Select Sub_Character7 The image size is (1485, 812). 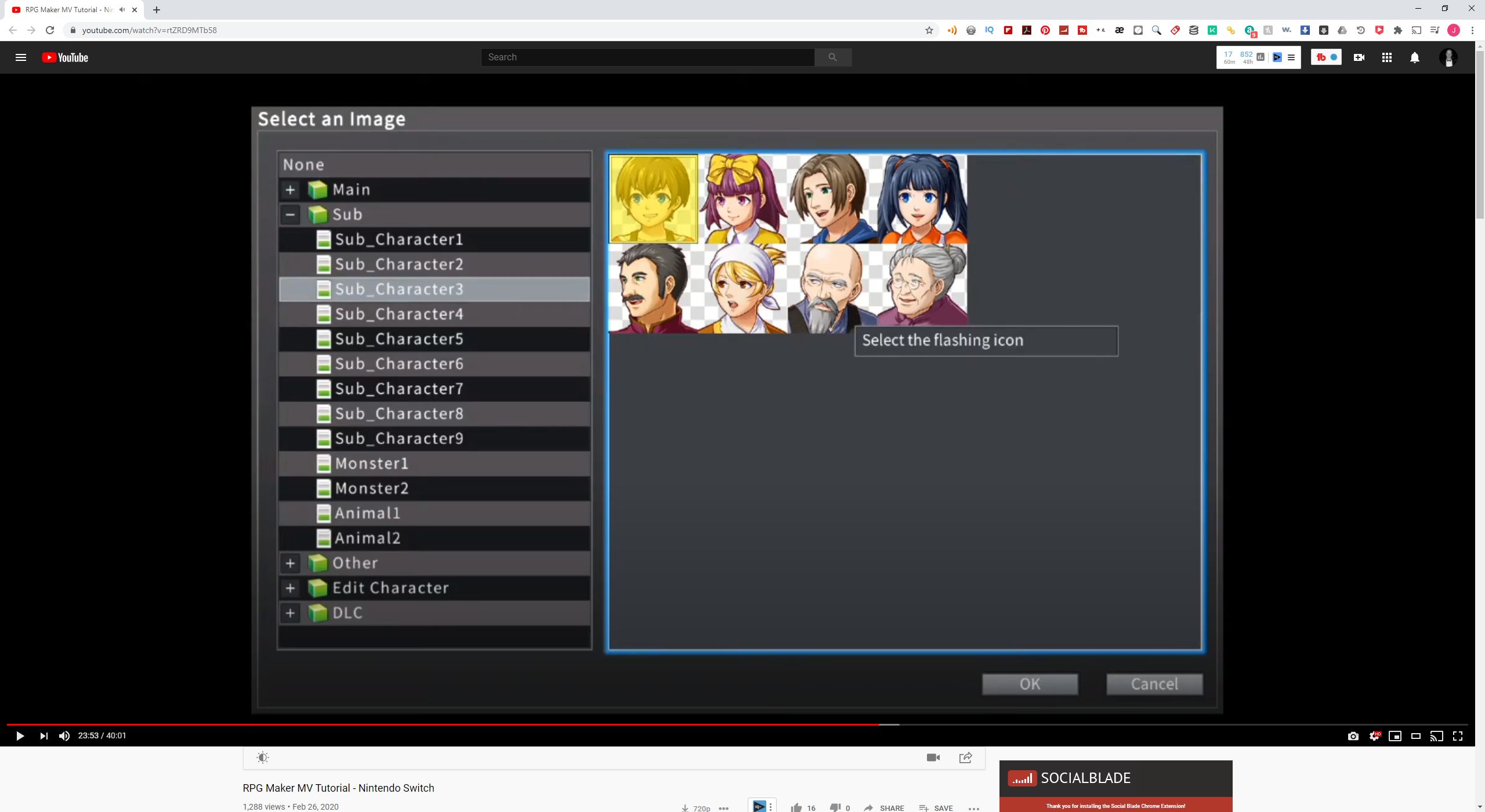coord(434,389)
